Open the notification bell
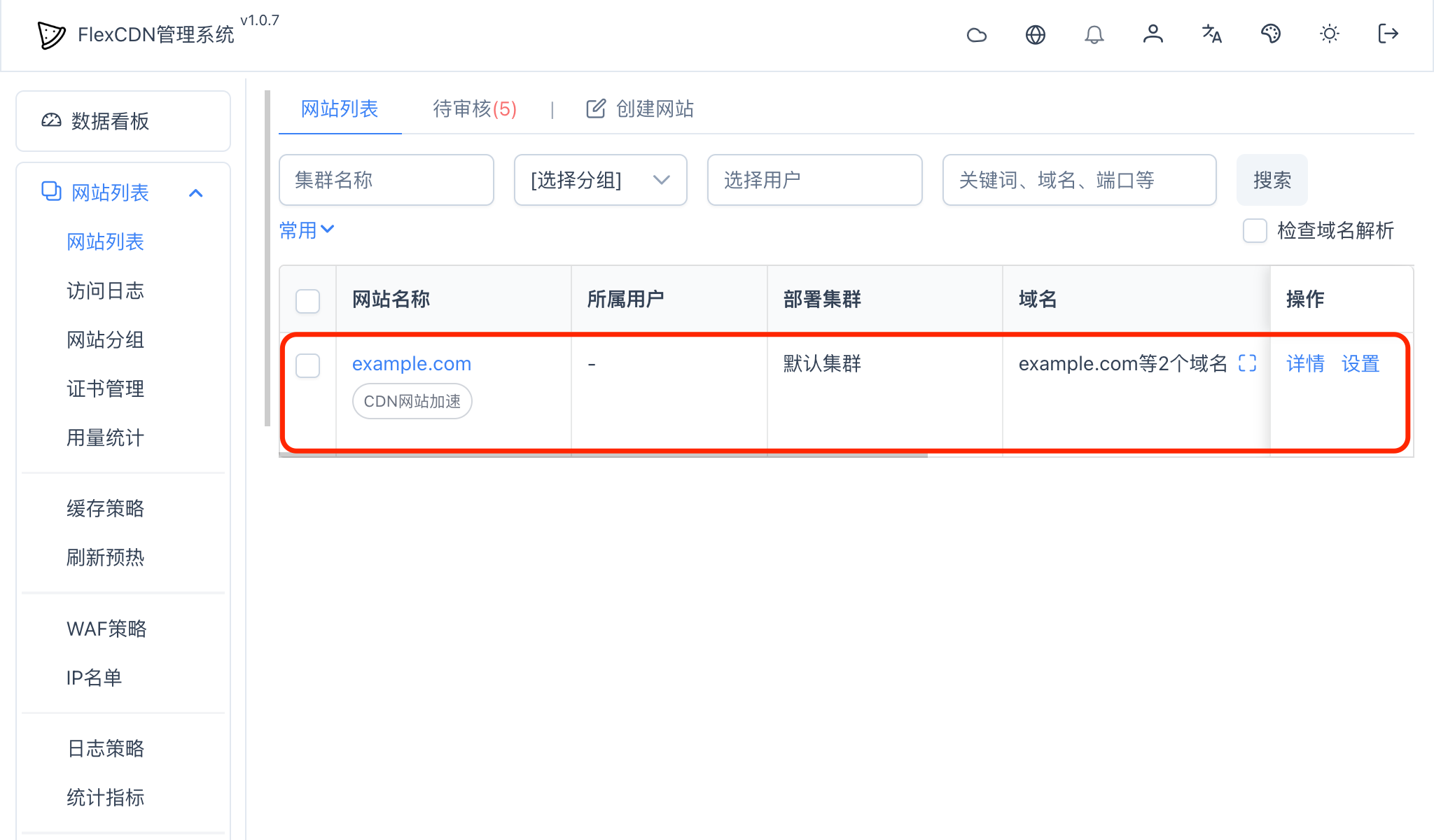This screenshot has height=840, width=1434. 1094,34
